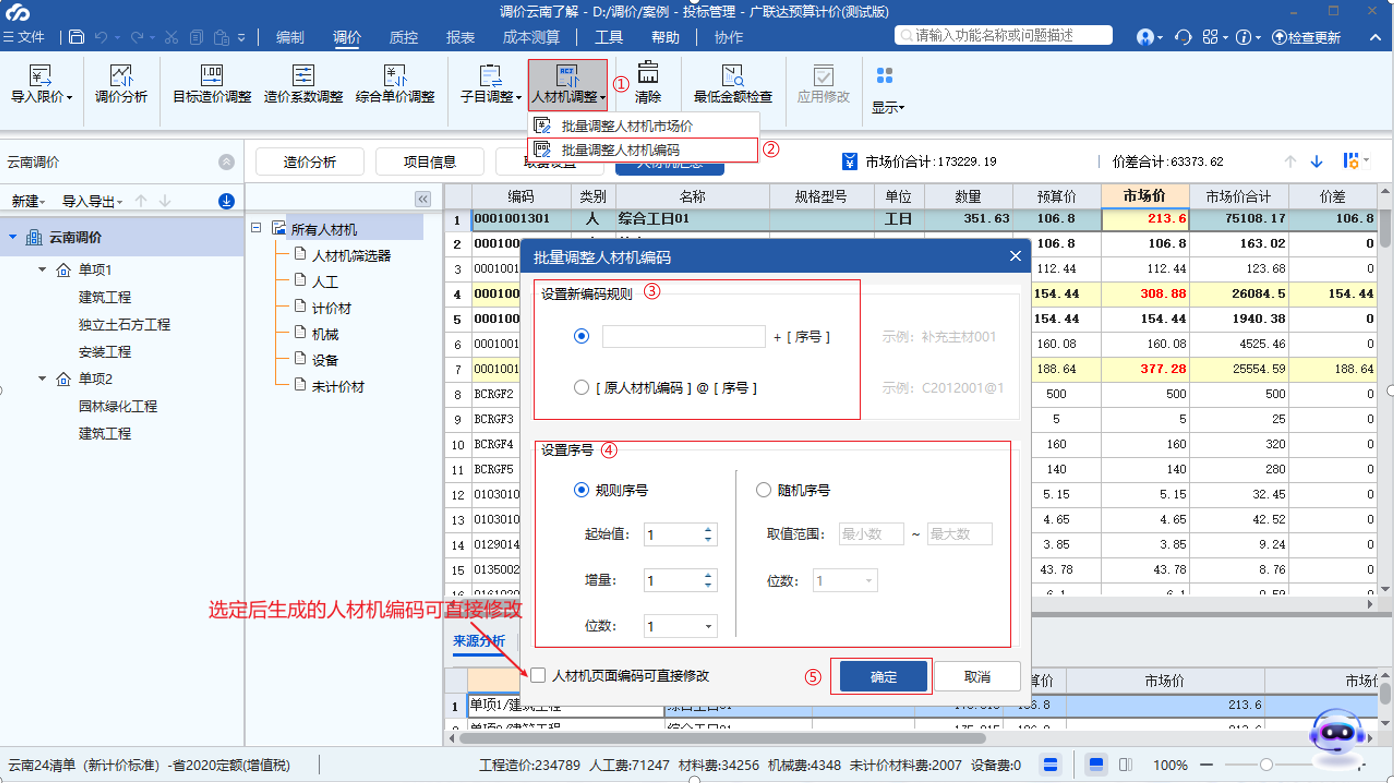The image size is (1394, 783).
Task: Open the 子目调整 dropdown
Action: coord(491,83)
